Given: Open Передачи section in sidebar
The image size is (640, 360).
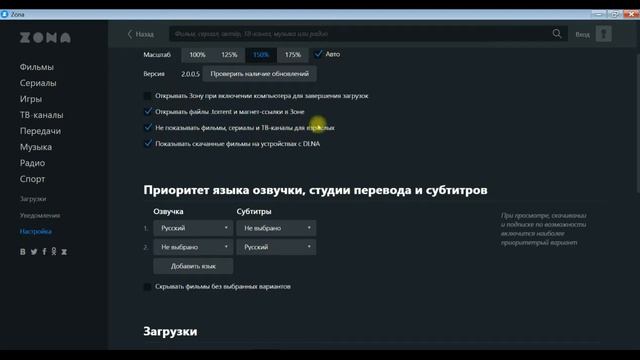Looking at the screenshot, I should point(40,131).
